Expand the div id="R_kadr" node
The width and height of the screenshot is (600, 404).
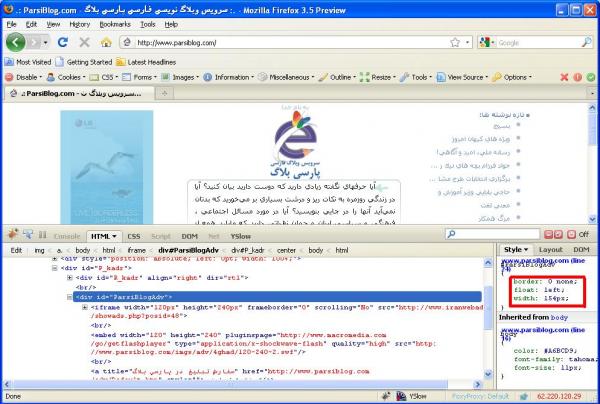pos(70,278)
